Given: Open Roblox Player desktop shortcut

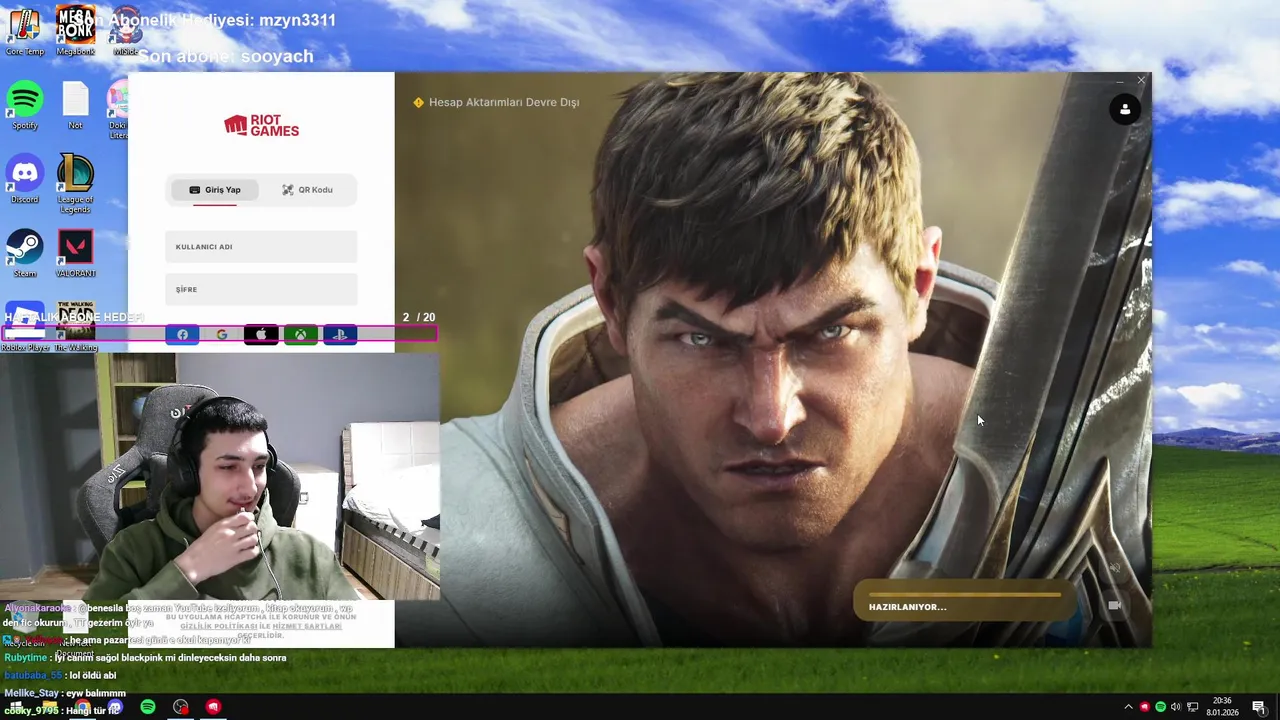Looking at the screenshot, I should coord(25,327).
